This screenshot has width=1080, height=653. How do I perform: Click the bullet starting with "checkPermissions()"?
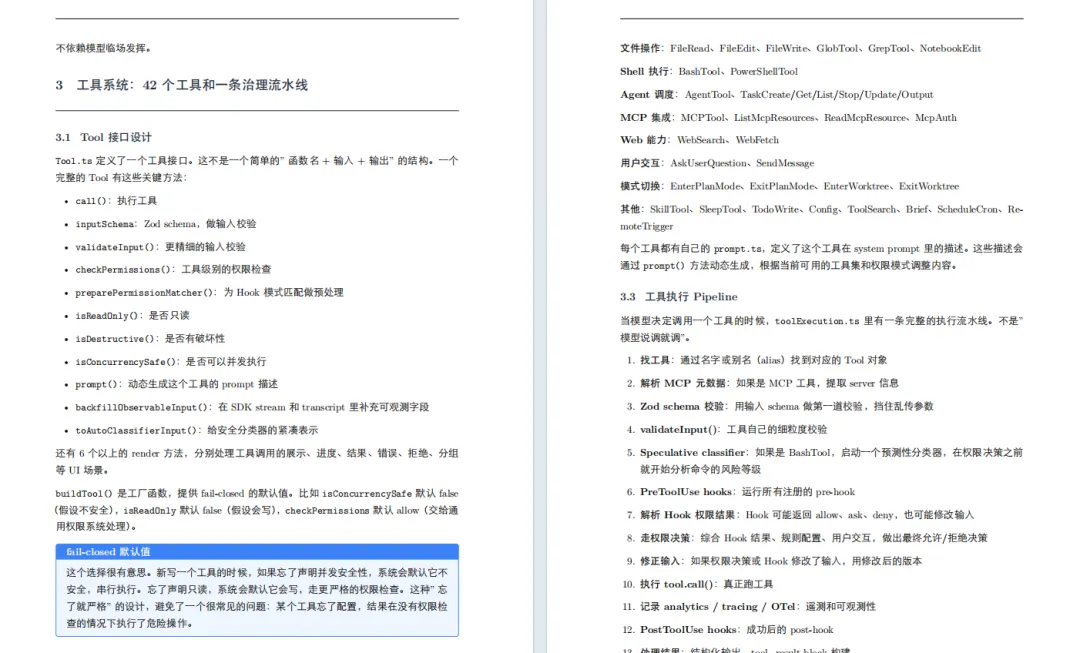tap(173, 269)
